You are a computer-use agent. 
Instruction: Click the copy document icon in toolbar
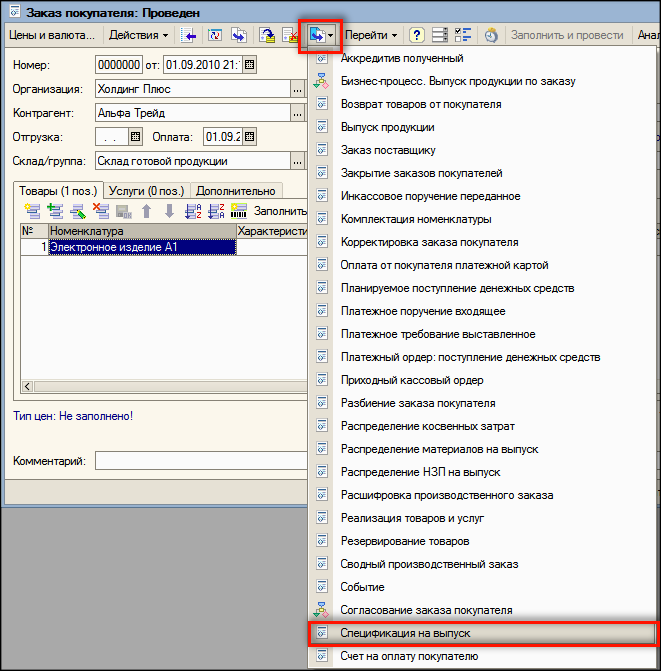coord(239,35)
